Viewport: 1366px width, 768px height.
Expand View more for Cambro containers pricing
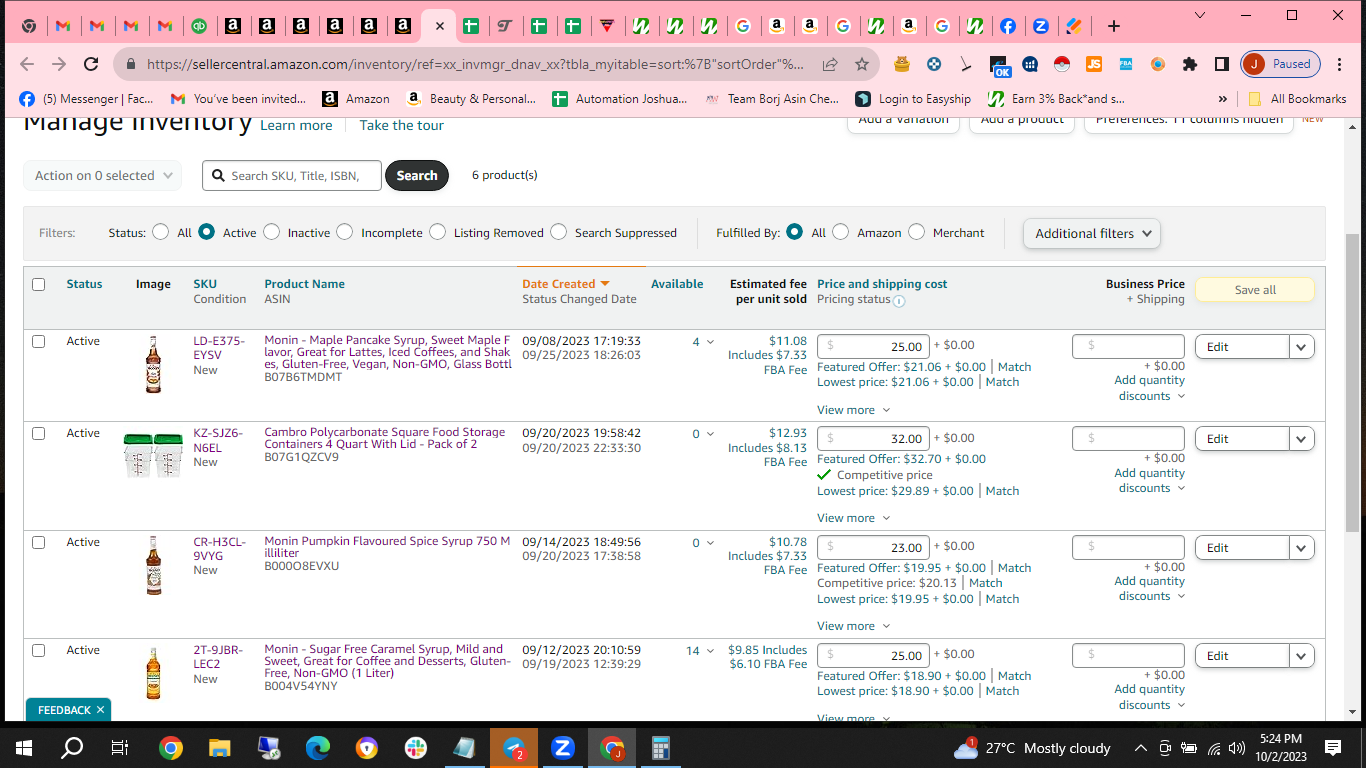pos(853,518)
